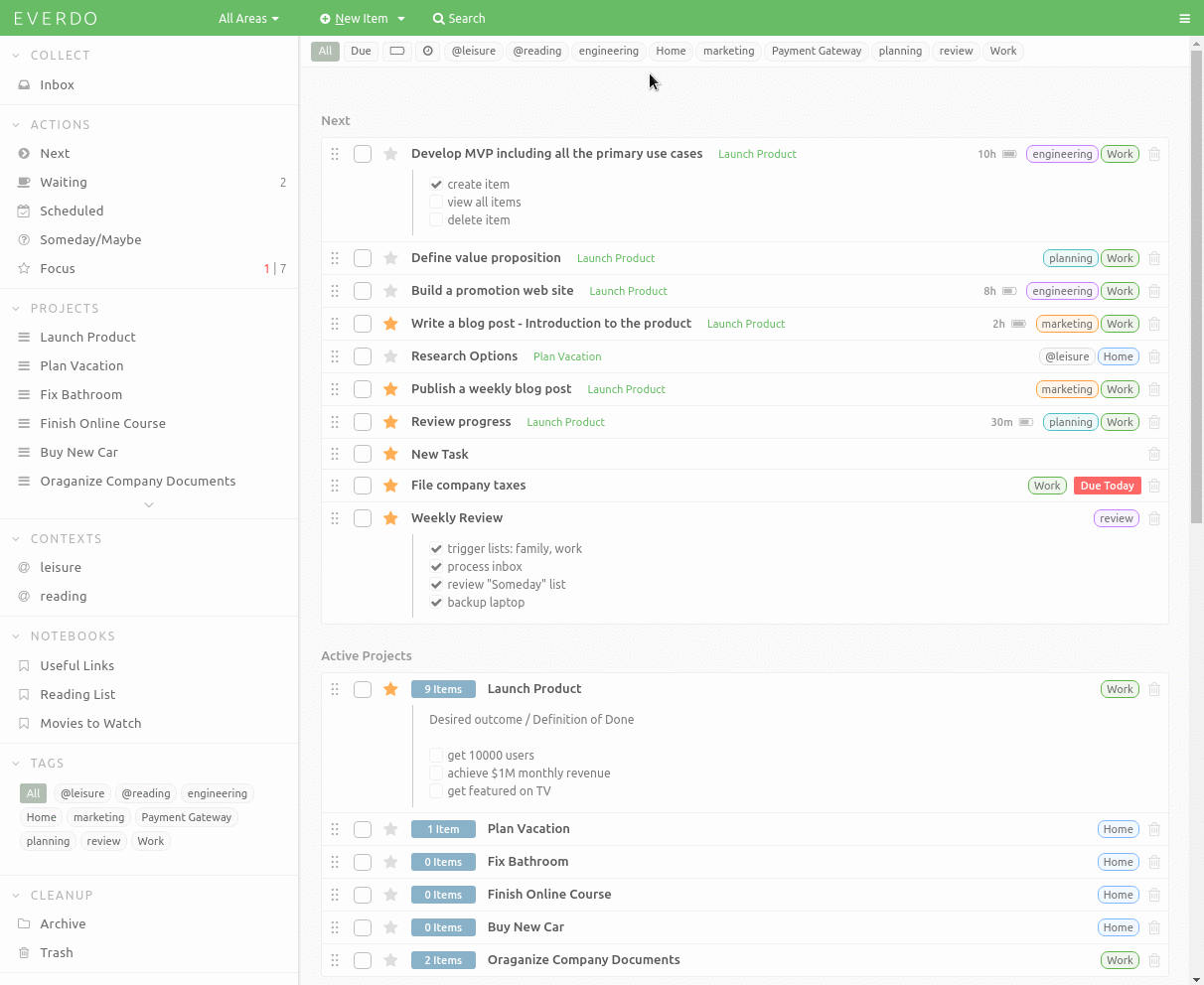The width and height of the screenshot is (1204, 985).
Task: Mark "Define value proposition" as complete
Action: pos(362,258)
